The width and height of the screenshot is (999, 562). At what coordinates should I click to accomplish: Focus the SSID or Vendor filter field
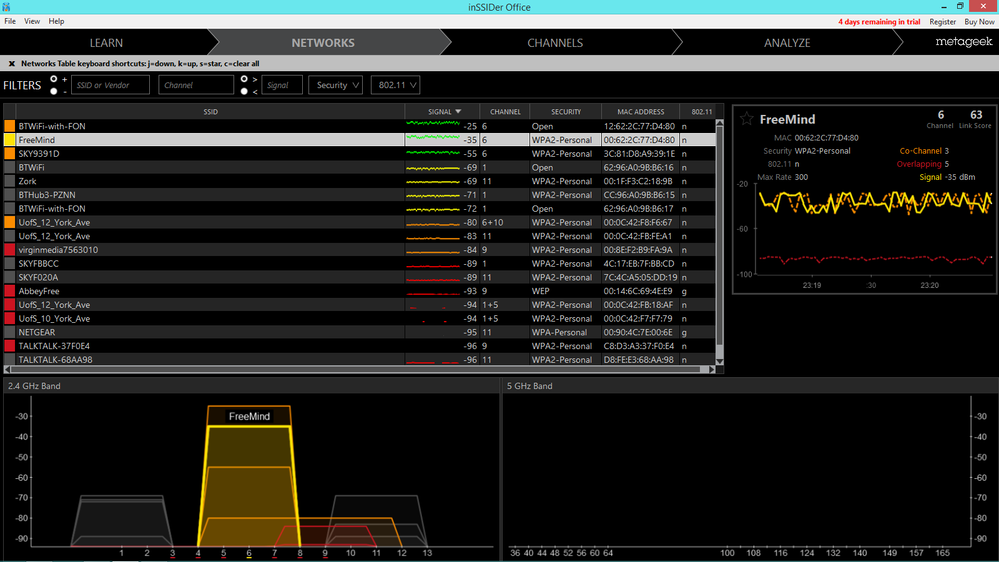(x=110, y=85)
